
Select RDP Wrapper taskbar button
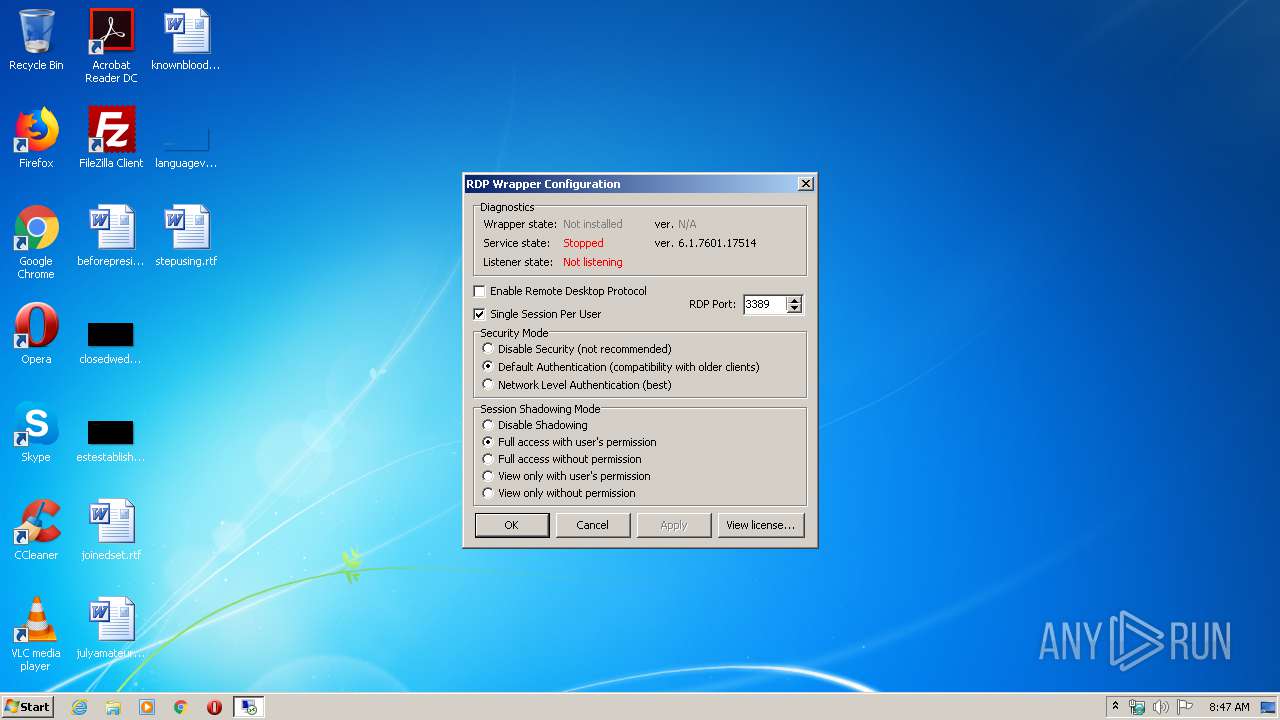pyautogui.click(x=249, y=707)
